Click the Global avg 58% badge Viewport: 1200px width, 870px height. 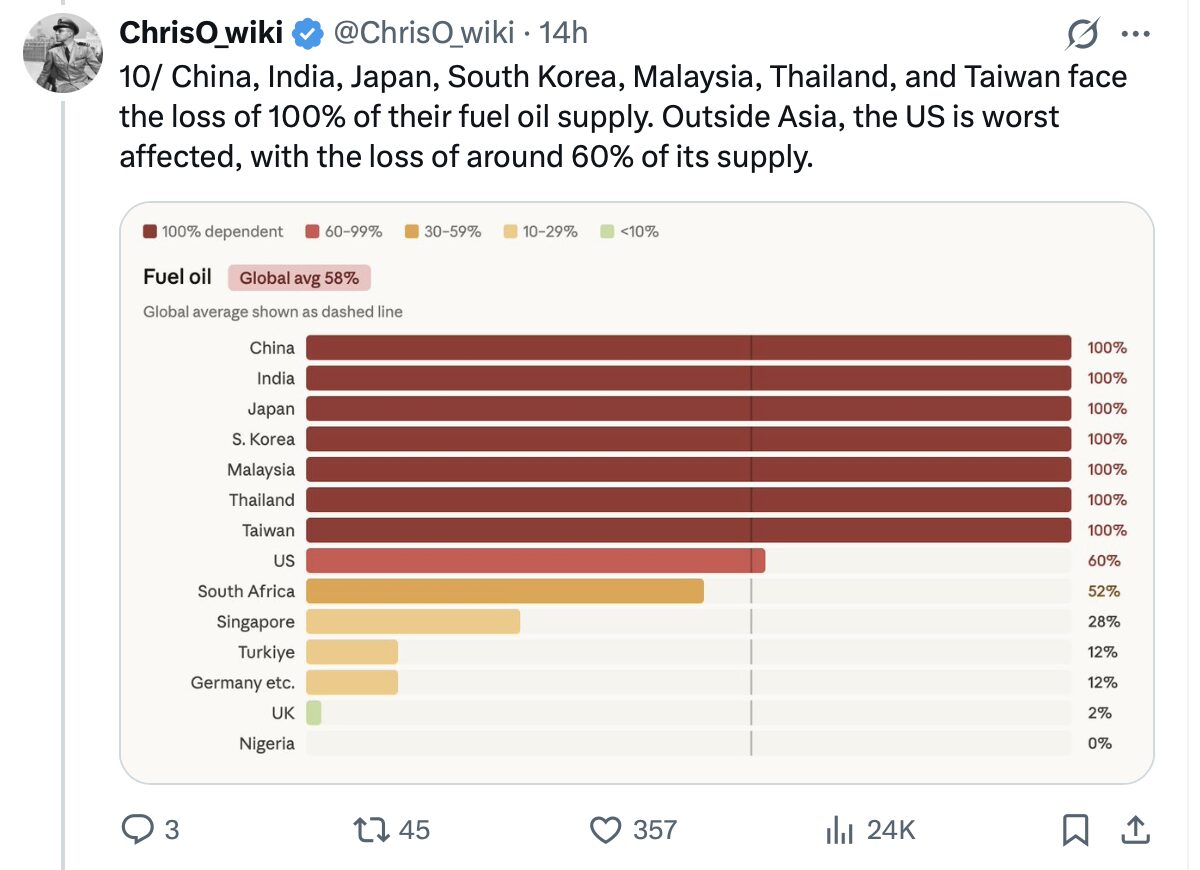[x=299, y=278]
